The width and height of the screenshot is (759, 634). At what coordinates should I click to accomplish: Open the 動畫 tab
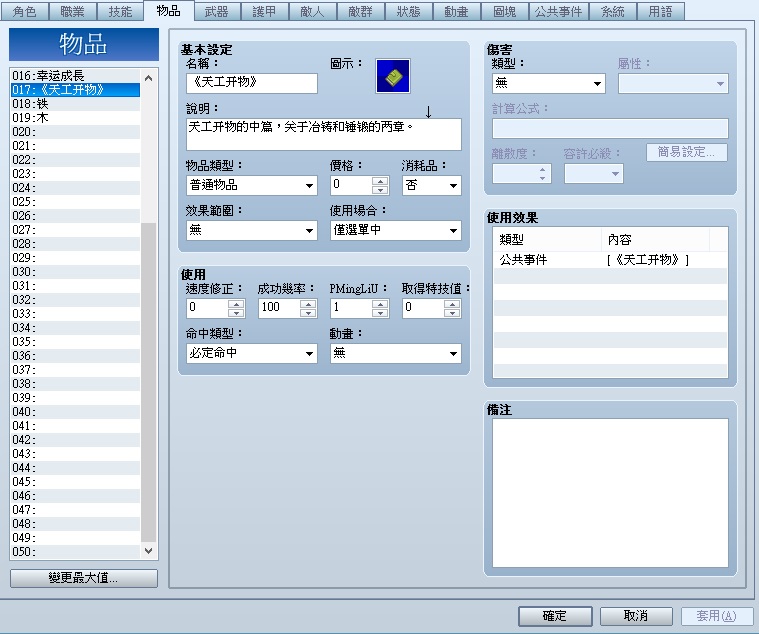point(456,11)
